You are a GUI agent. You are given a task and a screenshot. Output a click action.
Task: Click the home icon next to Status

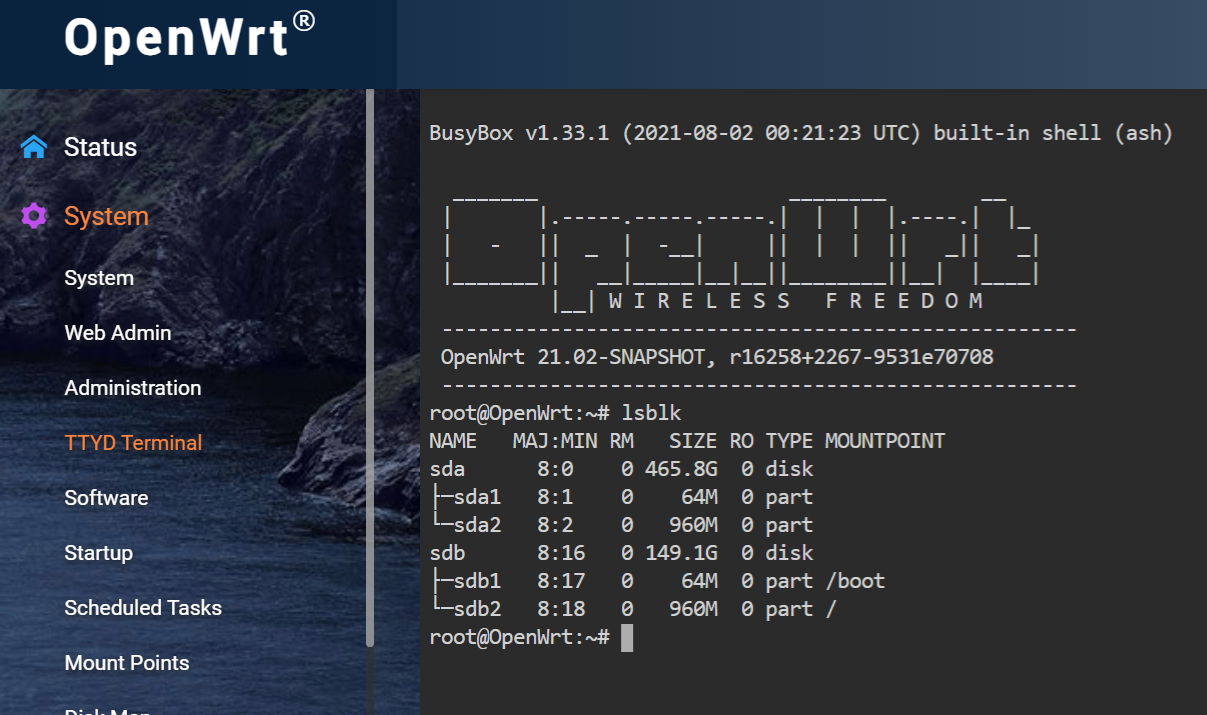34,148
